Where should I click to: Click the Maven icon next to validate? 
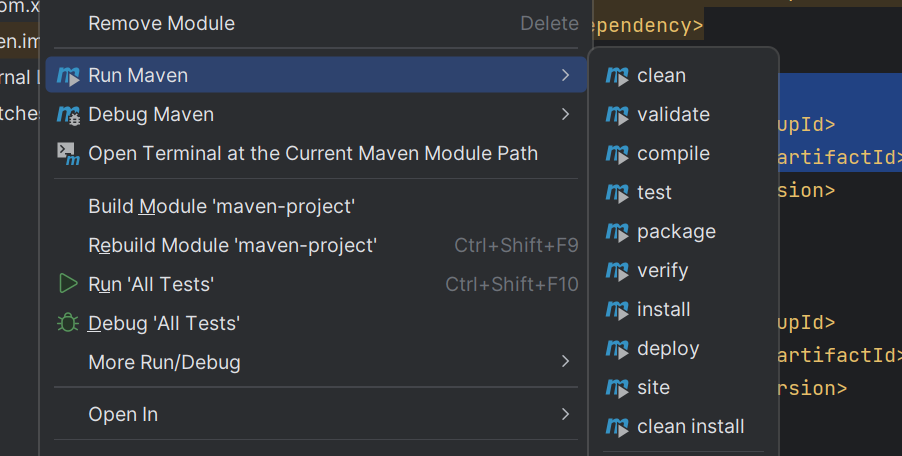(617, 115)
